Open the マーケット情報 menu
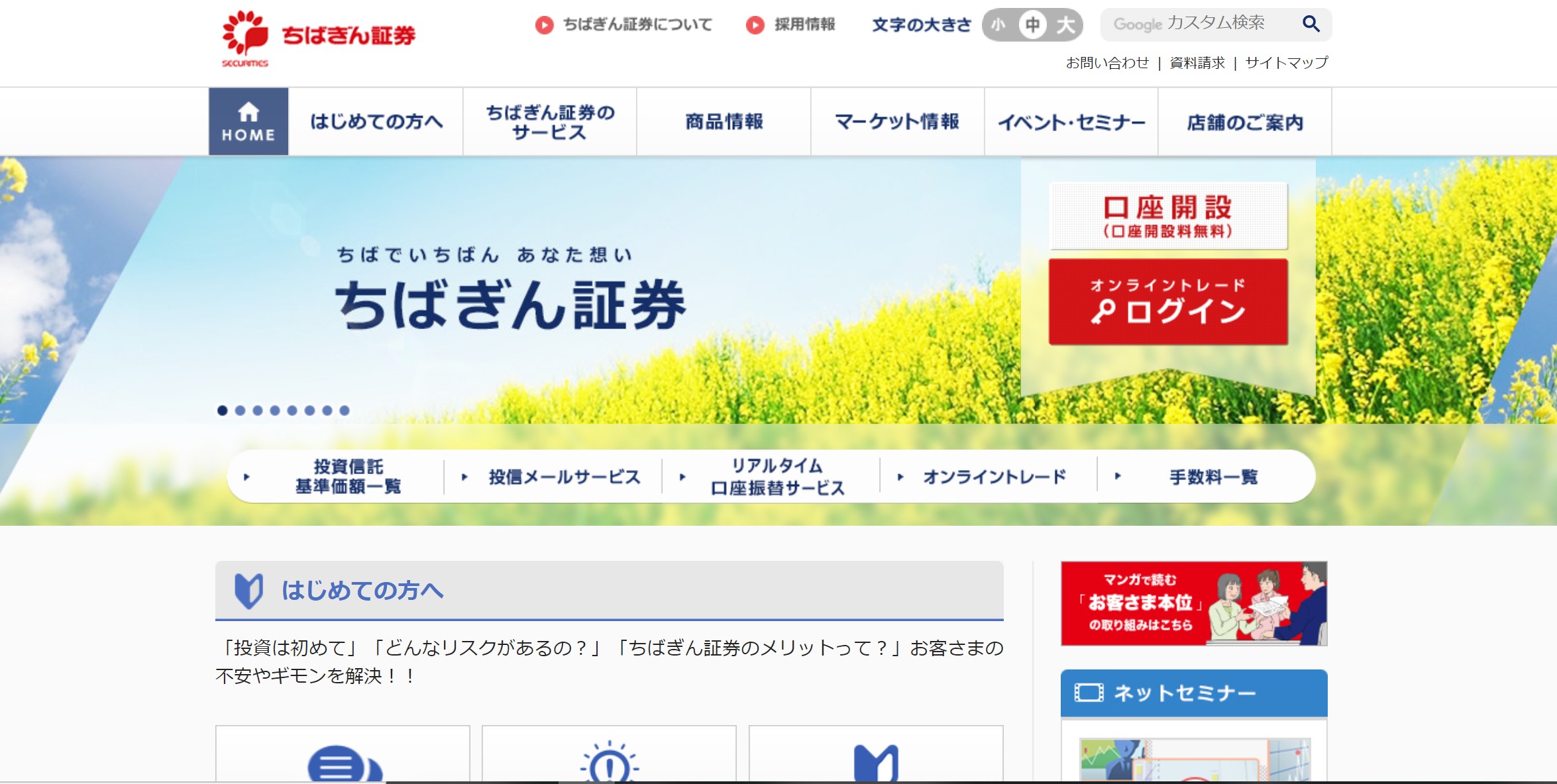The height and width of the screenshot is (784, 1557). pyautogui.click(x=897, y=122)
